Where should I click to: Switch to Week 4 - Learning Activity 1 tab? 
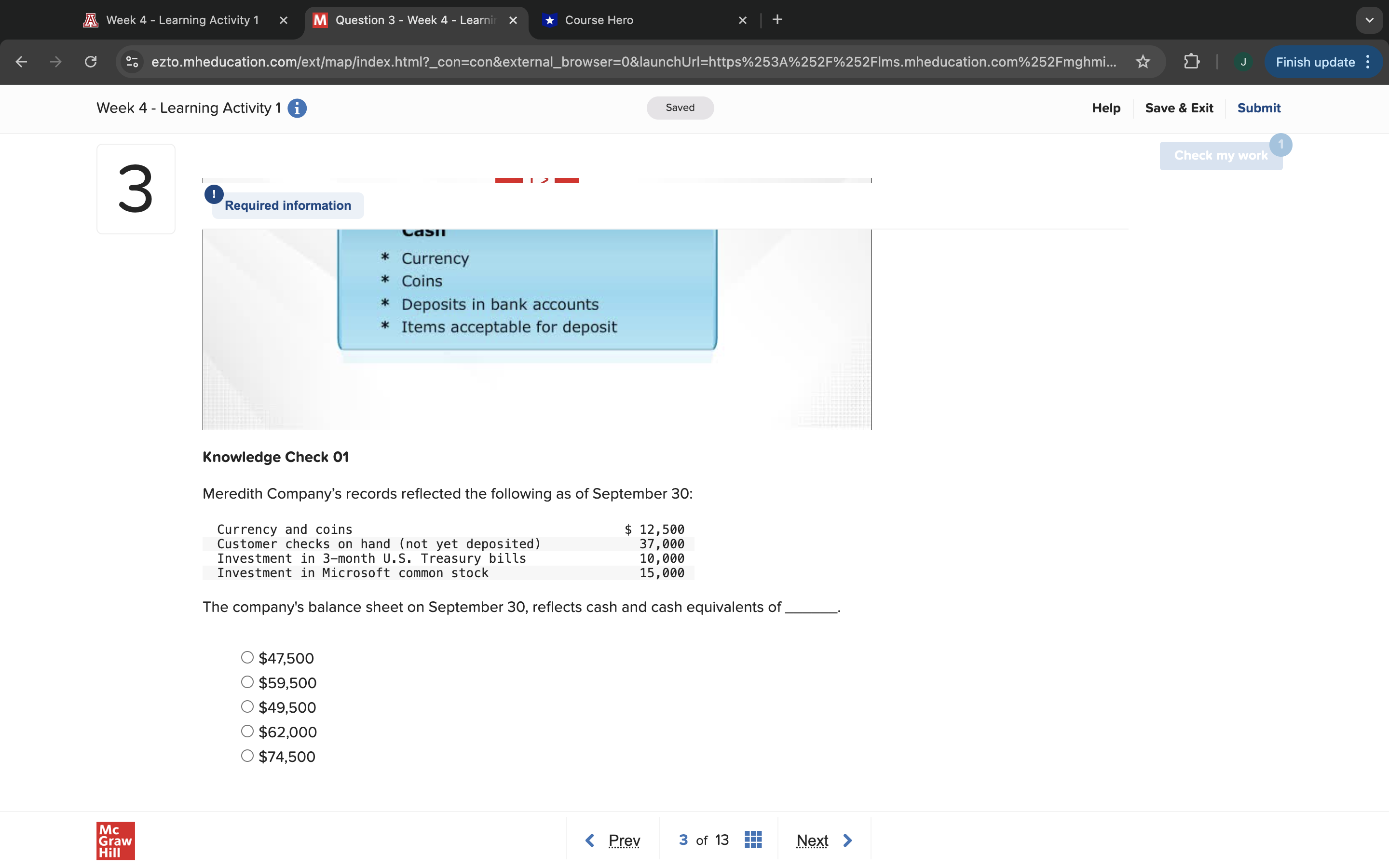click(x=182, y=20)
